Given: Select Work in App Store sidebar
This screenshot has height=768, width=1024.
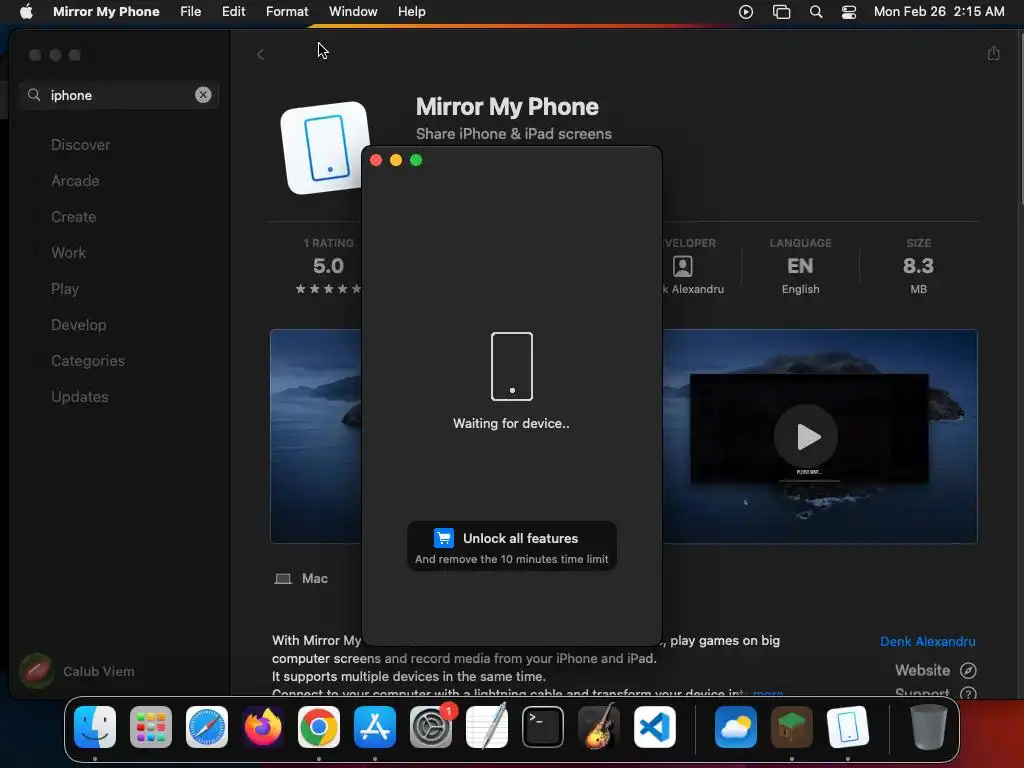Looking at the screenshot, I should [69, 253].
